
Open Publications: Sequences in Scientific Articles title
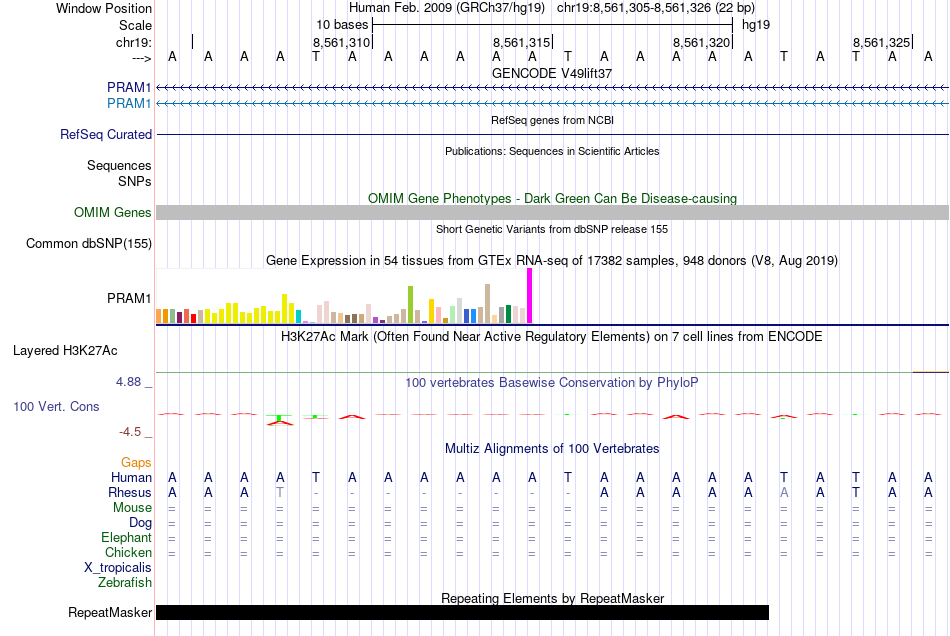click(552, 151)
